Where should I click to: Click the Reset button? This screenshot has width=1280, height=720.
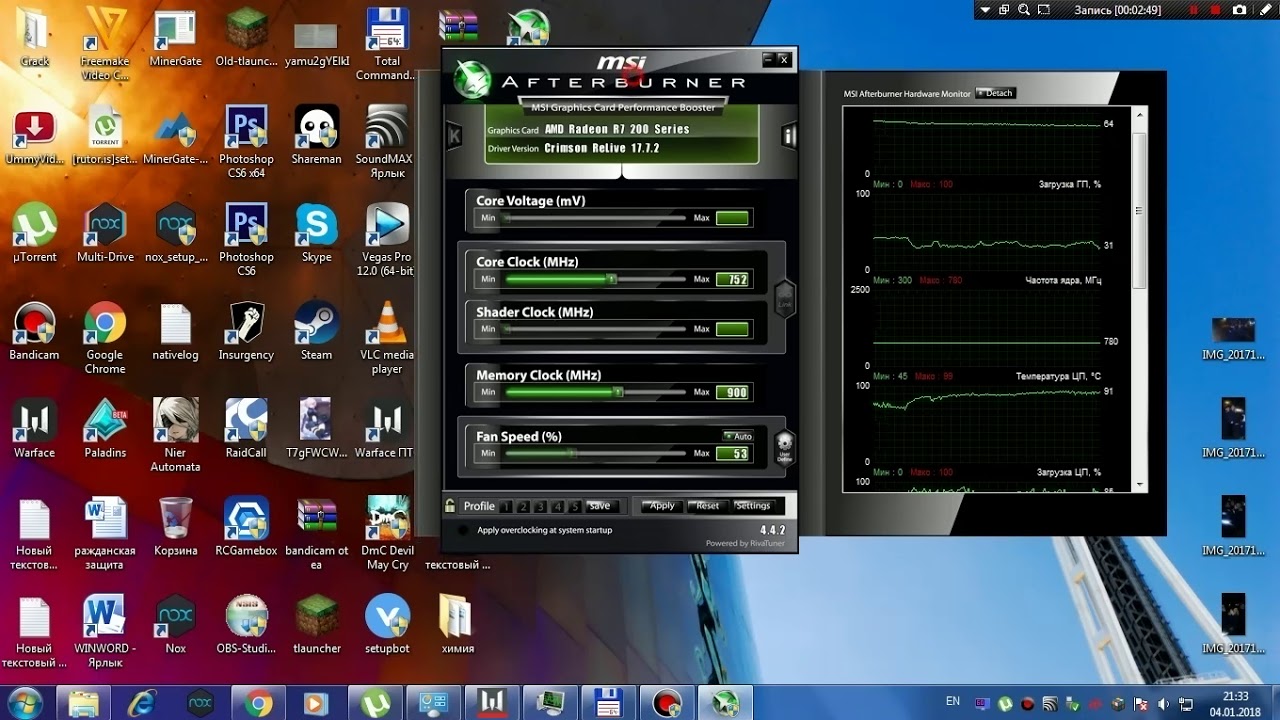point(708,506)
